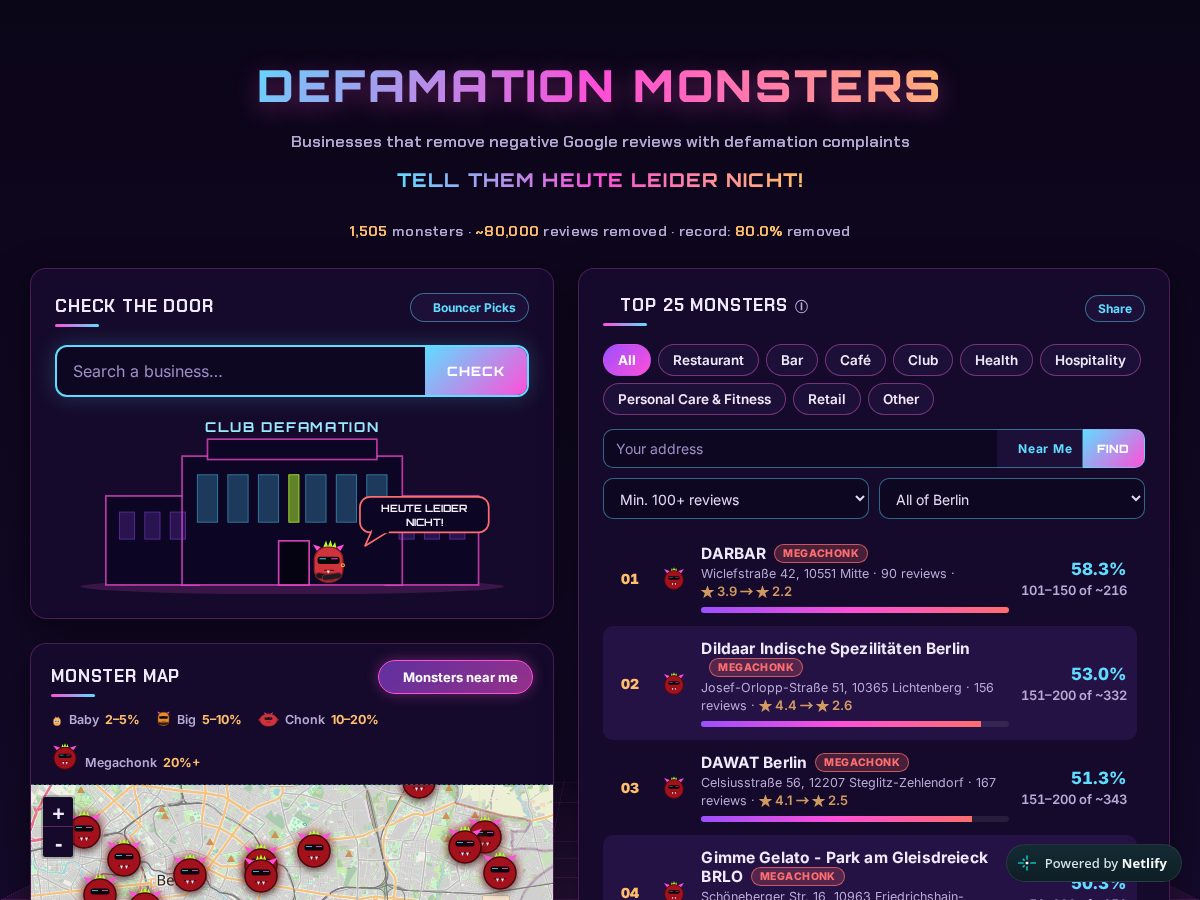Screen dimensions: 1200x900
Task: Click the DARBAR removal progress bar
Action: 855,610
